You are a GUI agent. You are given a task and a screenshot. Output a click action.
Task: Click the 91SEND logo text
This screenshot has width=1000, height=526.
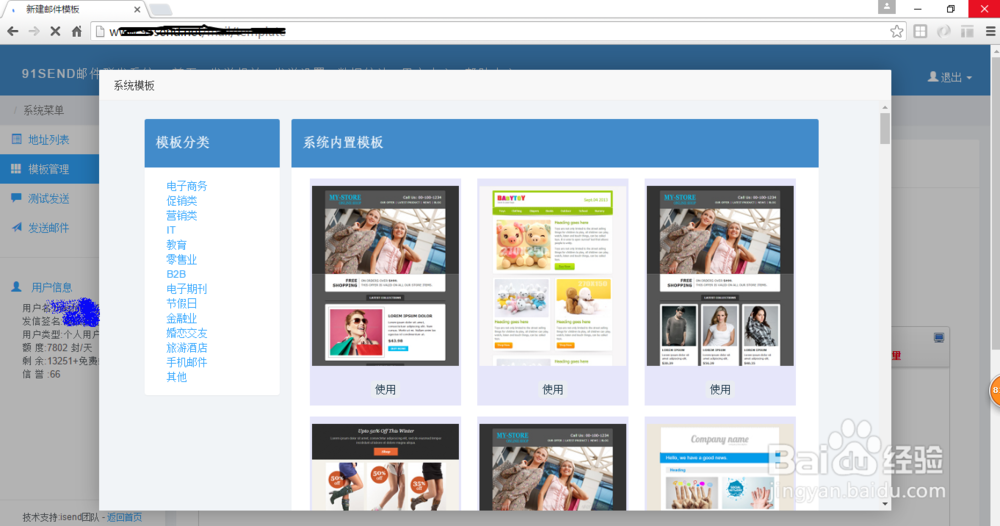[61, 73]
